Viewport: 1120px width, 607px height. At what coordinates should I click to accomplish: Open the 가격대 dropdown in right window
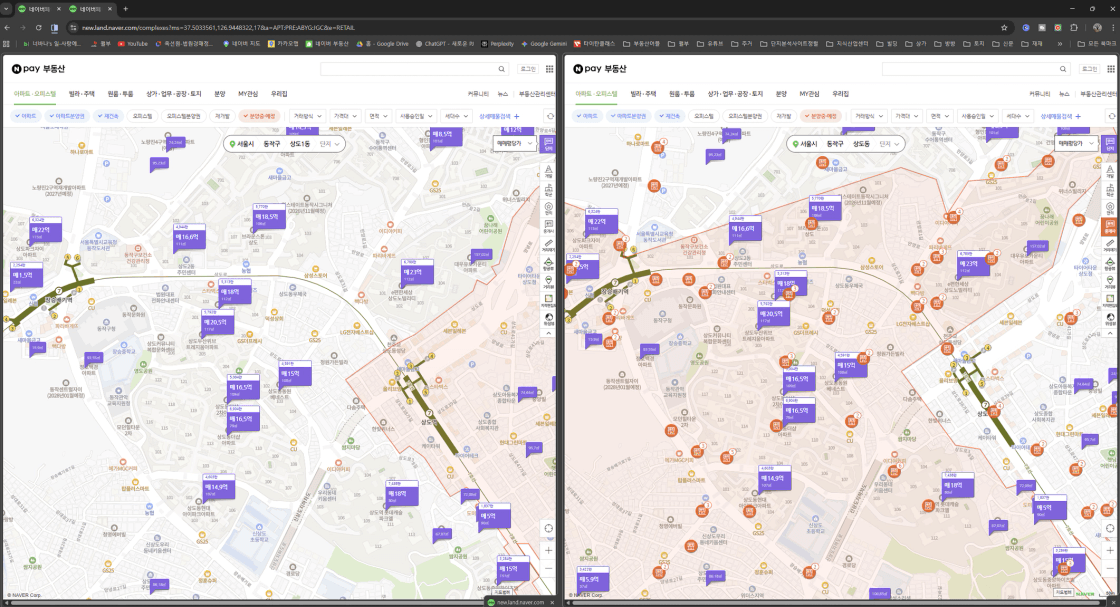908,116
